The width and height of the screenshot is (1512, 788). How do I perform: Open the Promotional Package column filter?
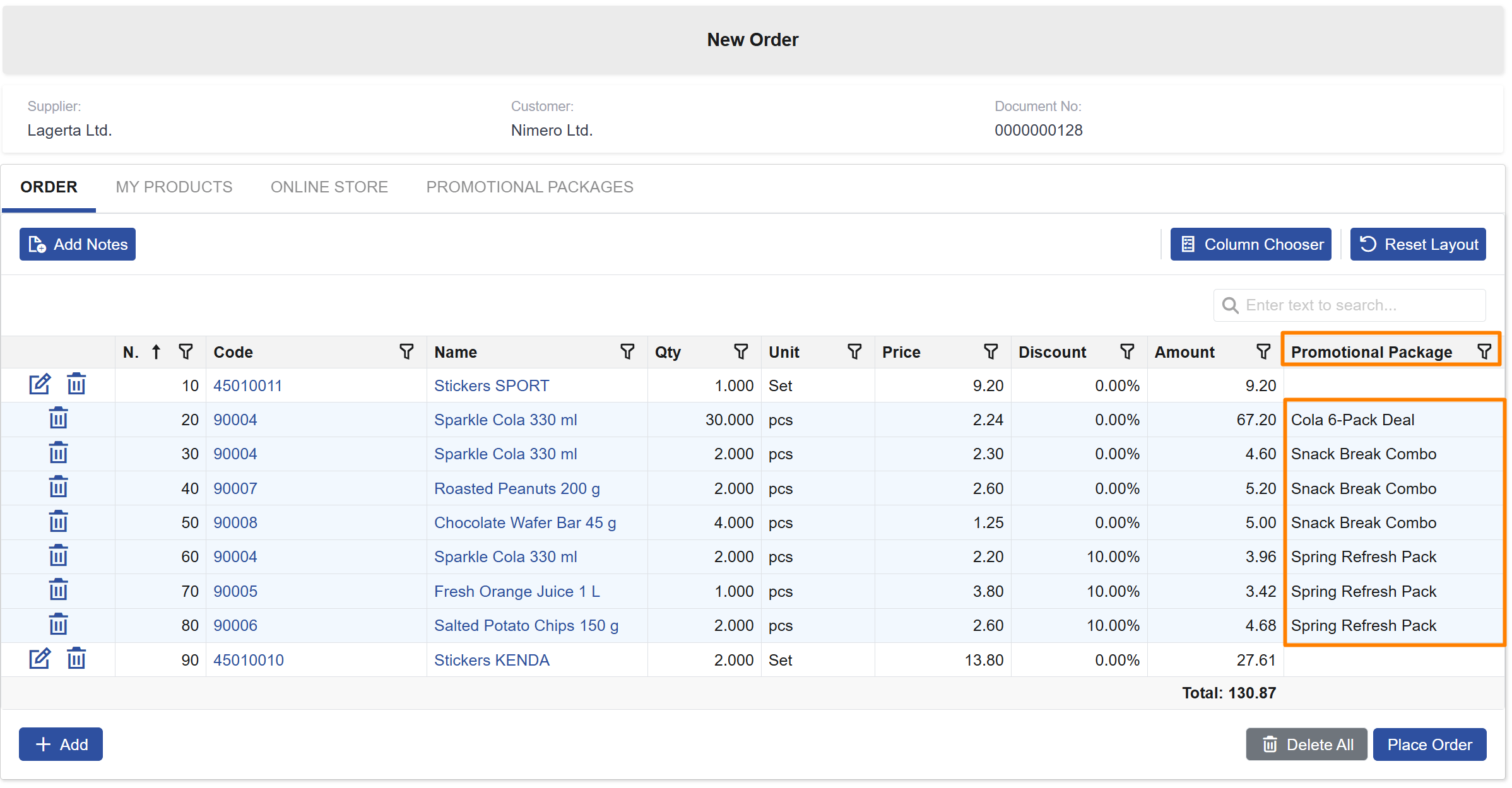(x=1483, y=351)
